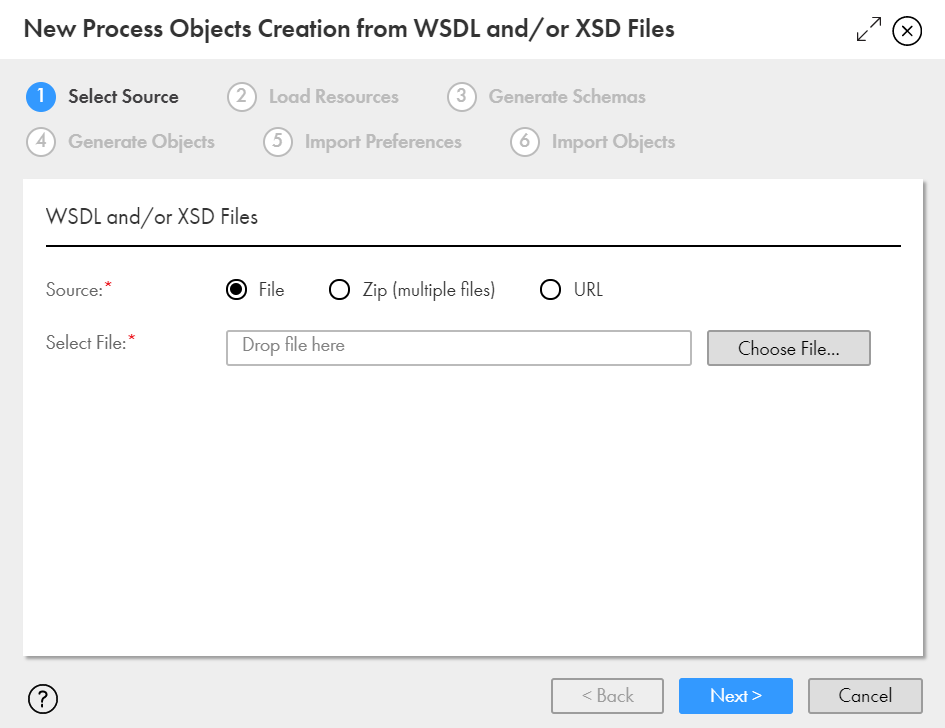The image size is (945, 728).
Task: Open help via the question mark icon
Action: [x=43, y=698]
